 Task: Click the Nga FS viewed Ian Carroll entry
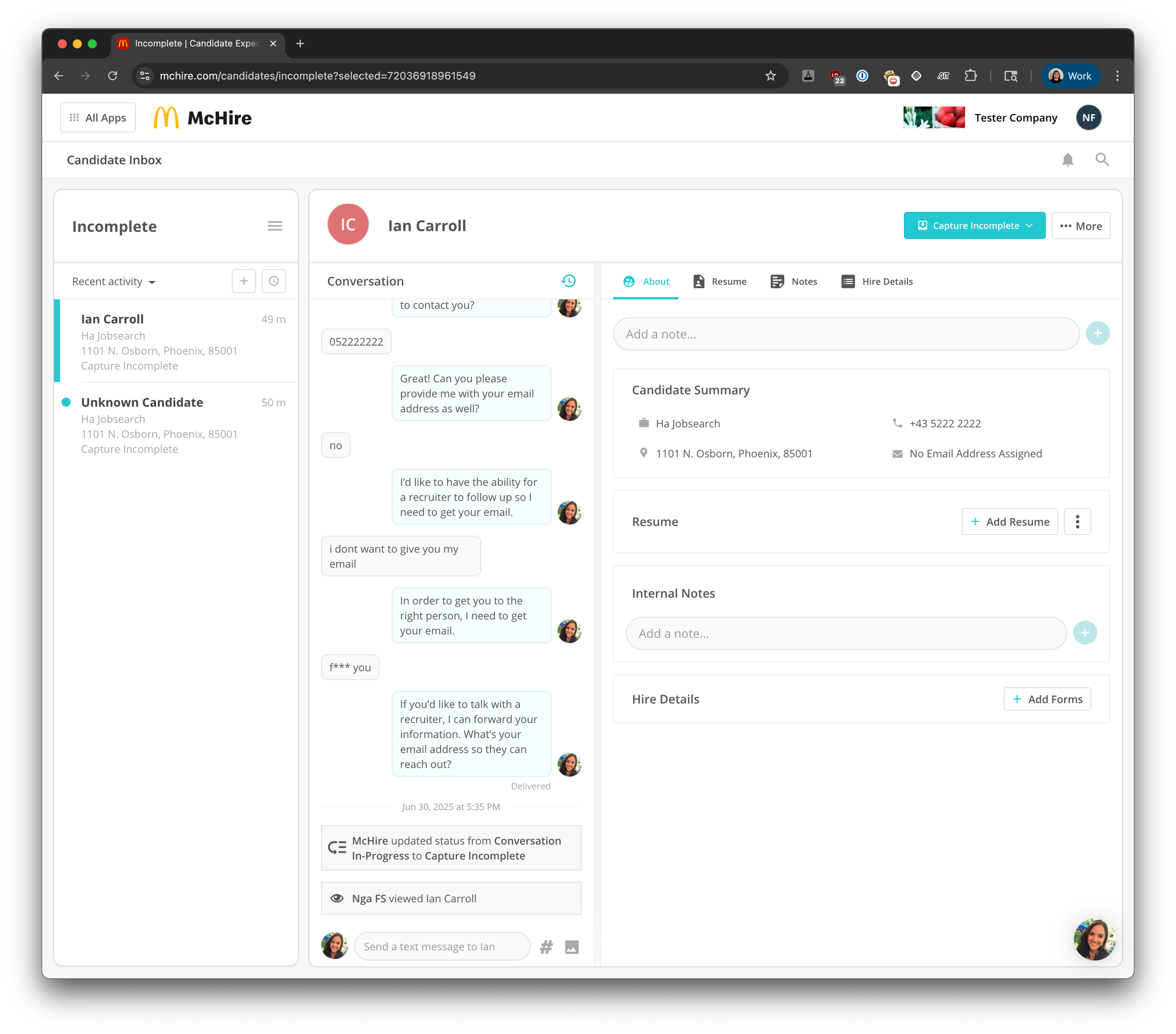click(451, 898)
